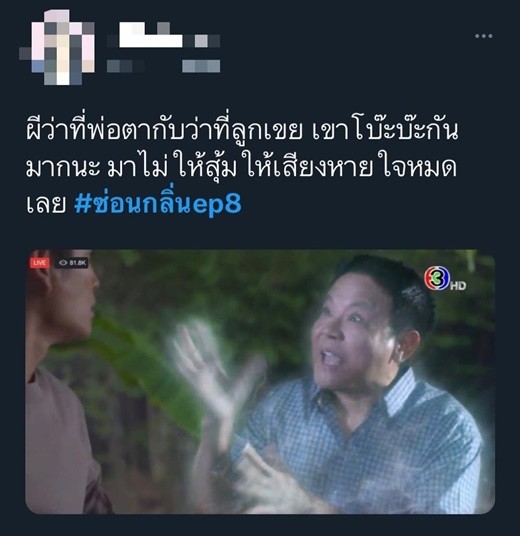Click the pixelated profile avatar

pyautogui.click(x=57, y=47)
